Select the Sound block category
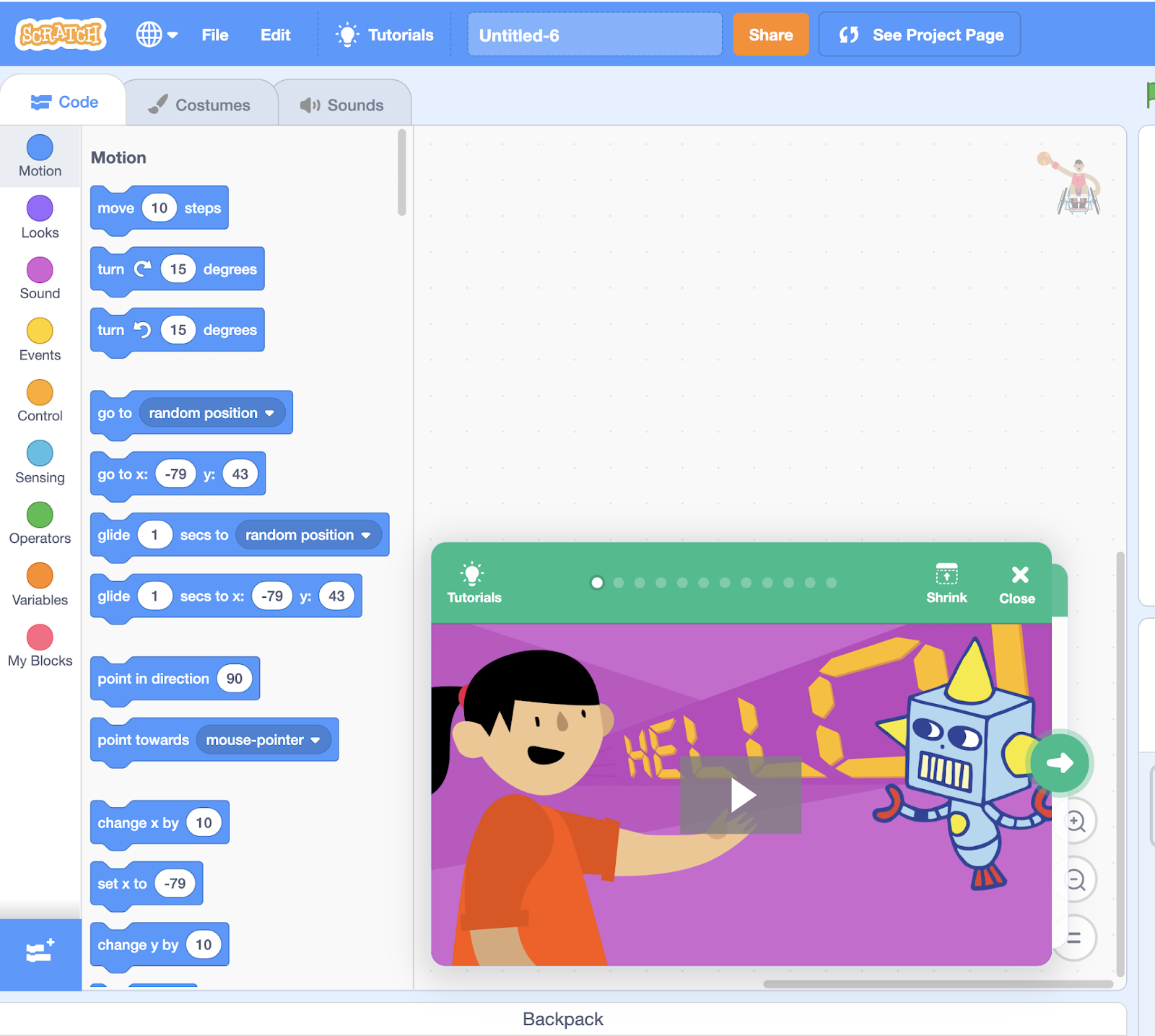1155x1036 pixels. pyautogui.click(x=40, y=278)
